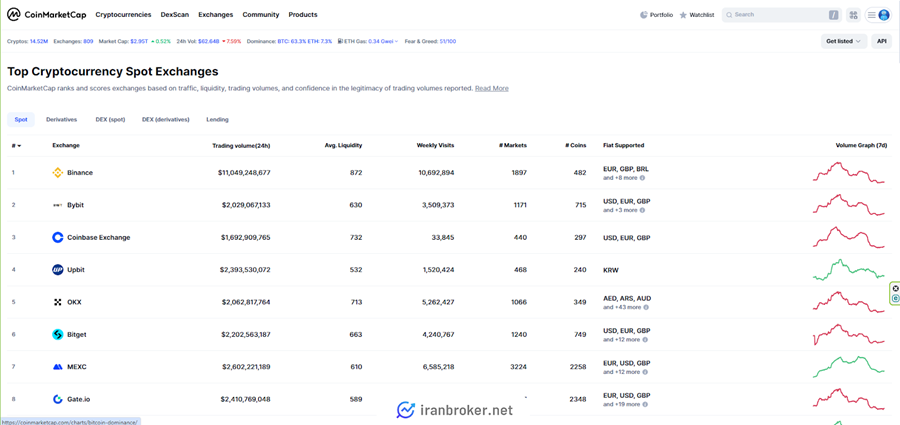Sort by Weekly Visits column header
900x425 pixels.
point(435,146)
